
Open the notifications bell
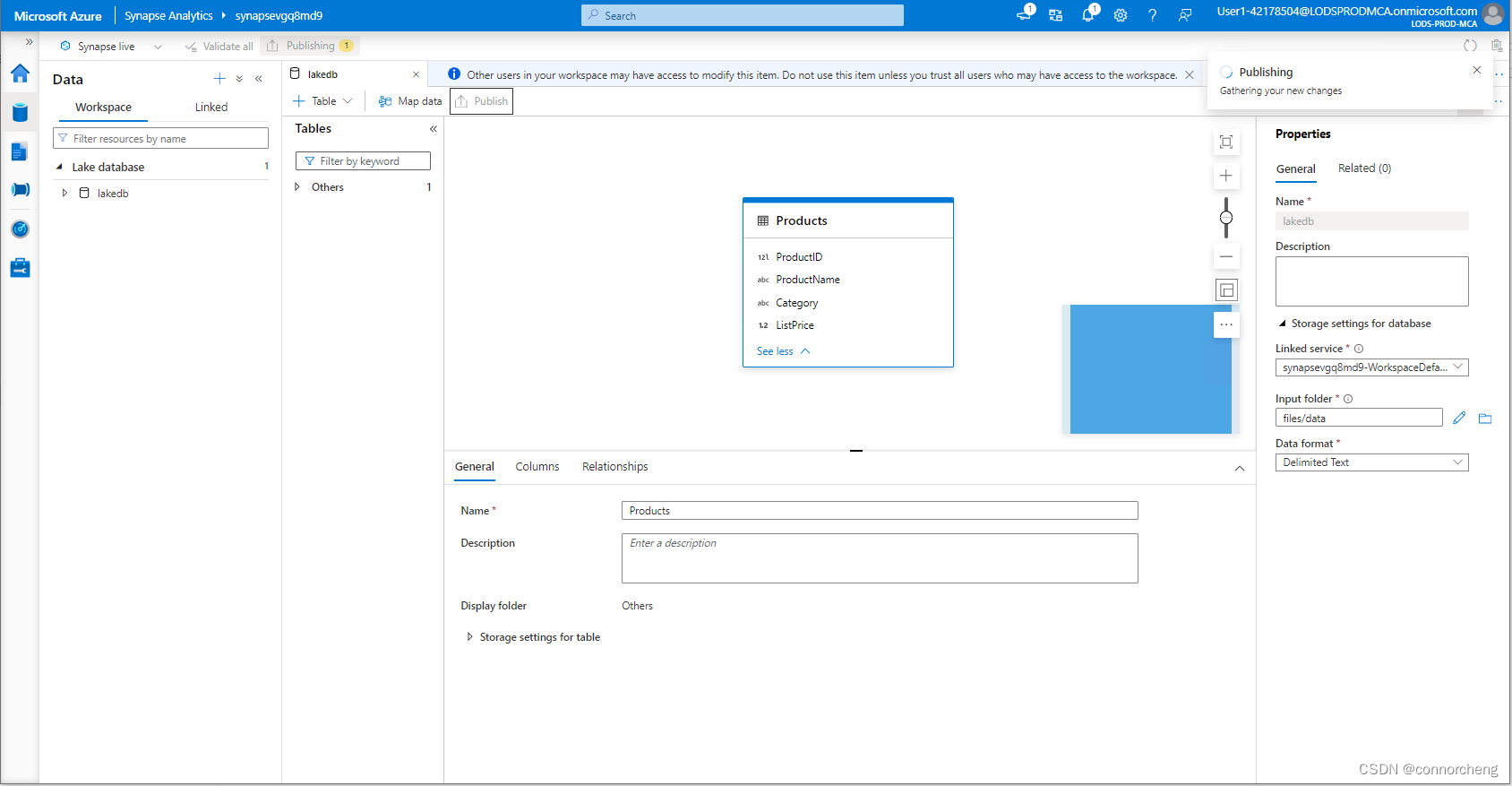[x=1088, y=15]
